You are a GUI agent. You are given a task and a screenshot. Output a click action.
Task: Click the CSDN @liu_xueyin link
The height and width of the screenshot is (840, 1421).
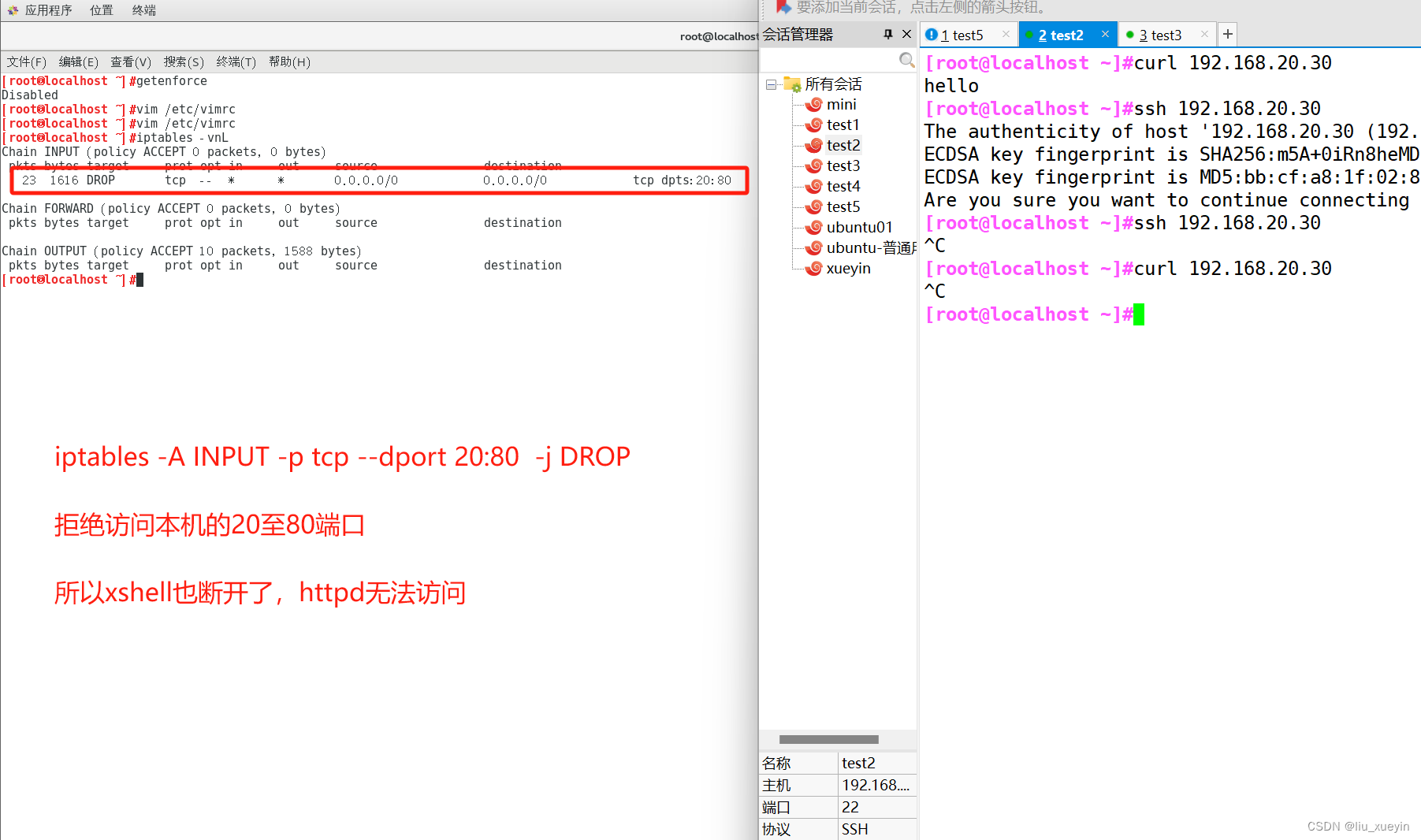coord(1357,826)
